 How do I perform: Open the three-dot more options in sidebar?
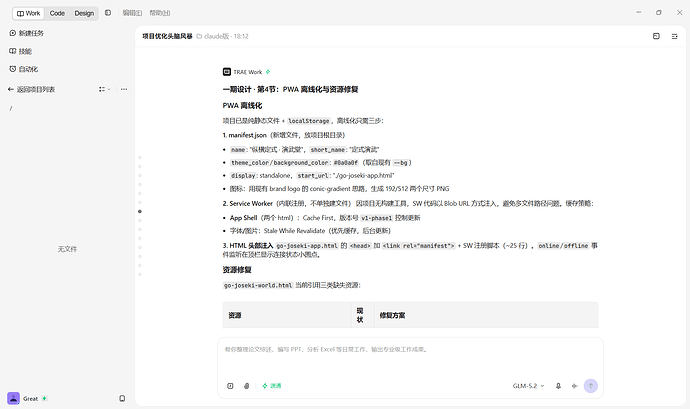point(124,89)
